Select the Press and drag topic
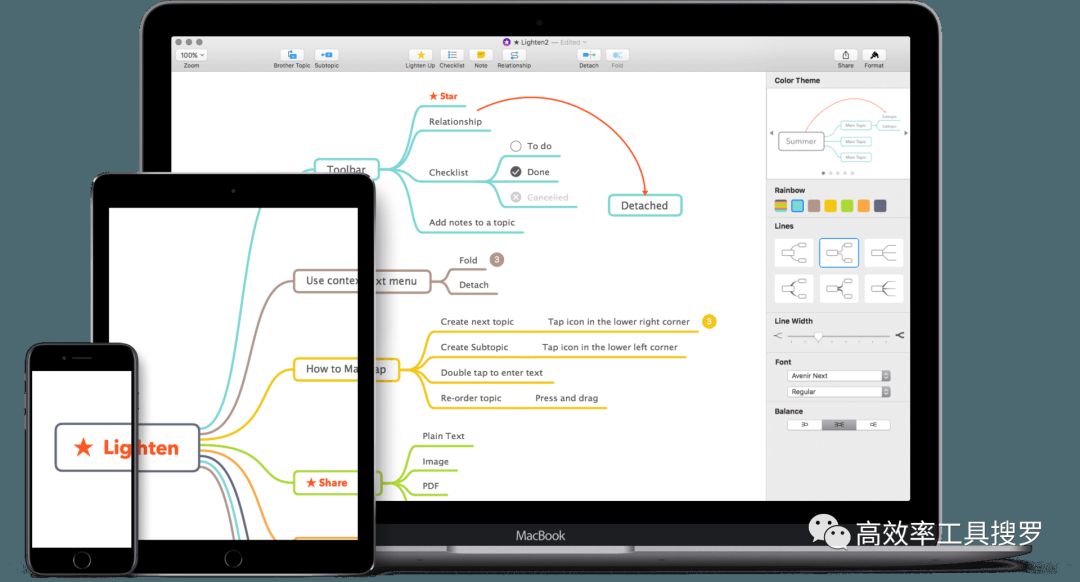 point(567,398)
